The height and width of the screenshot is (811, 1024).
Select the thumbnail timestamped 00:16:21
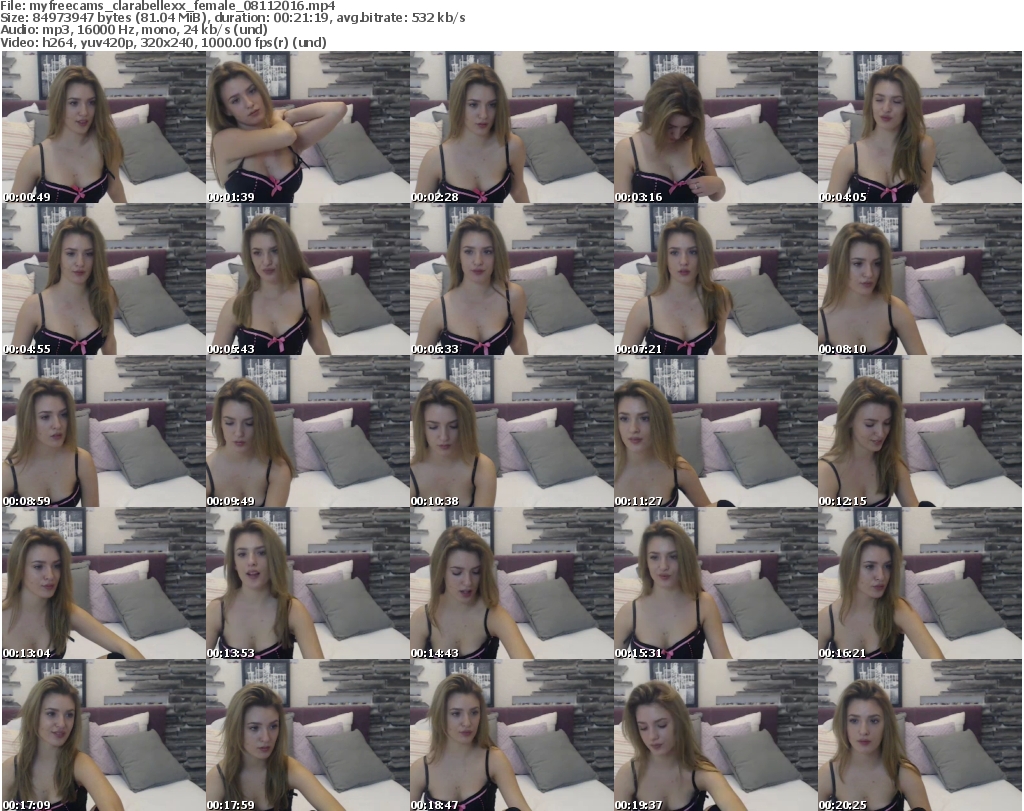[920, 583]
